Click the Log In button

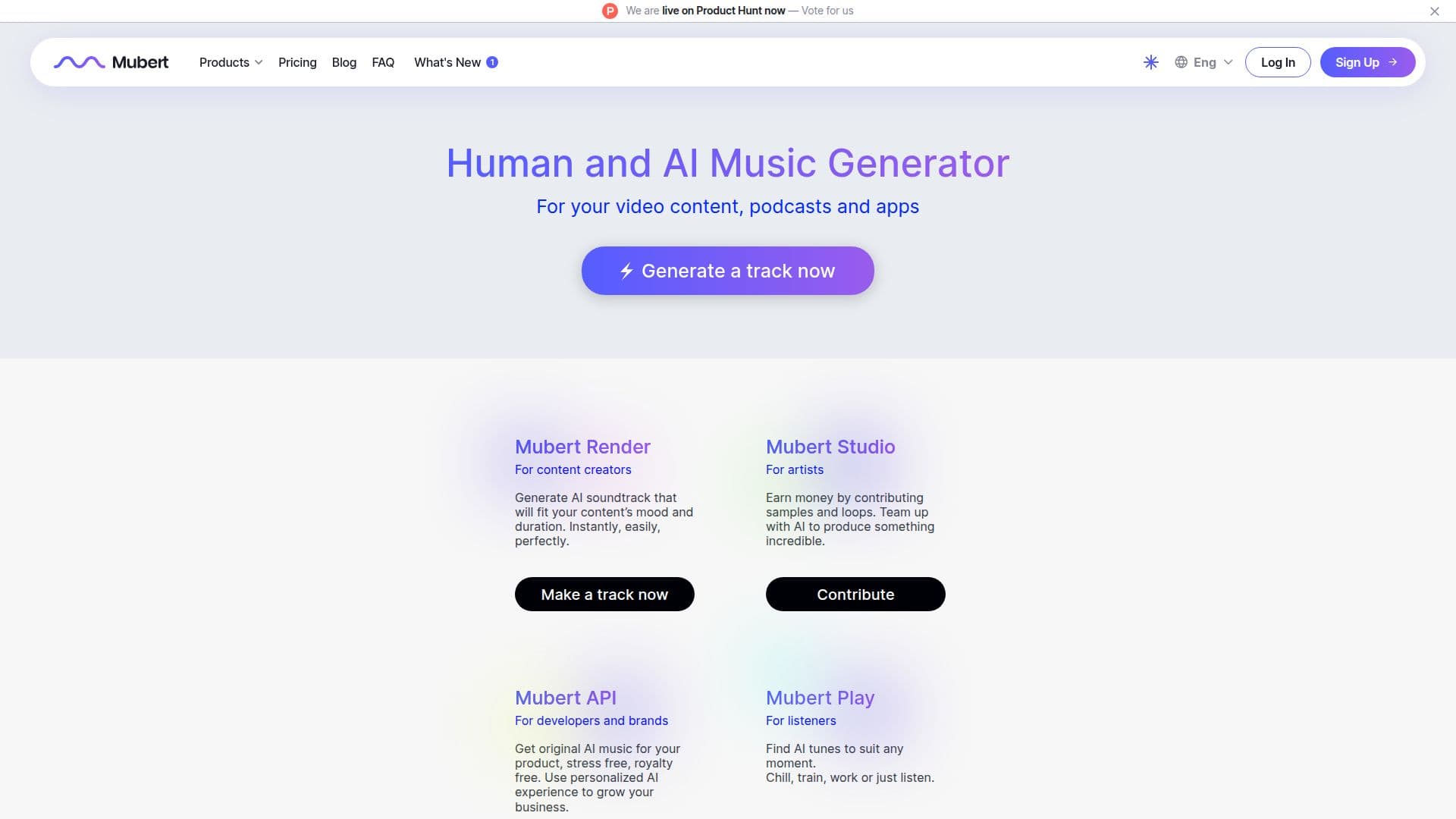click(1278, 62)
